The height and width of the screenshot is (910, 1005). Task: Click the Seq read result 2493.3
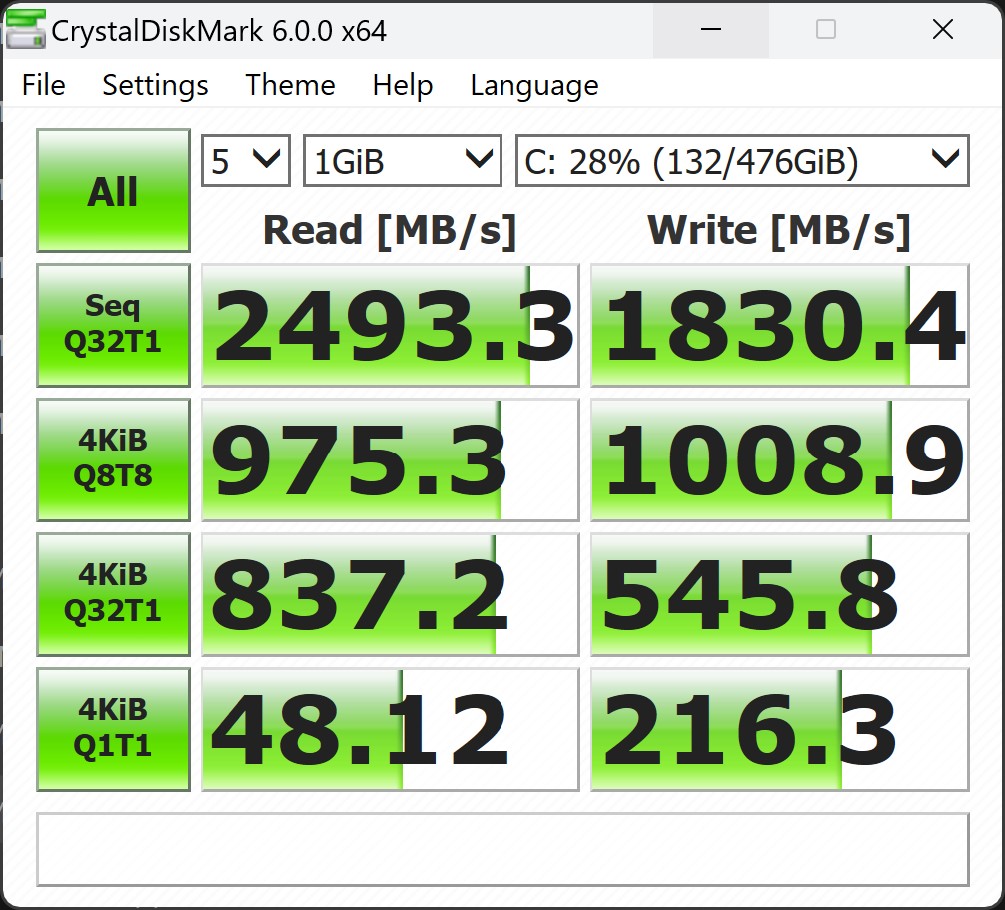pyautogui.click(x=390, y=325)
